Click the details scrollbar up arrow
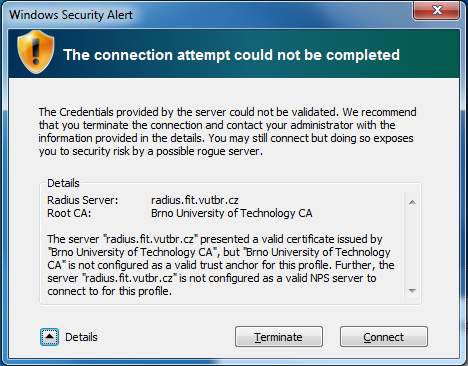This screenshot has height=366, width=468. tap(412, 202)
